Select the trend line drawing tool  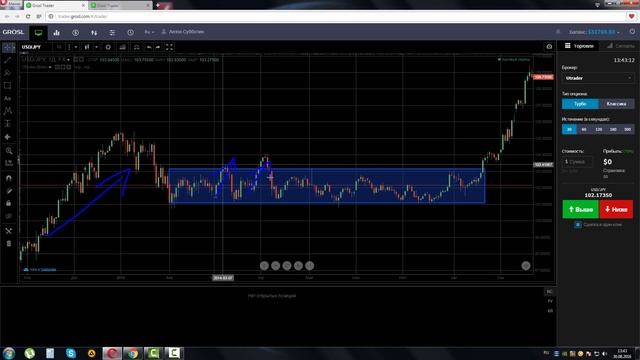(x=8, y=60)
